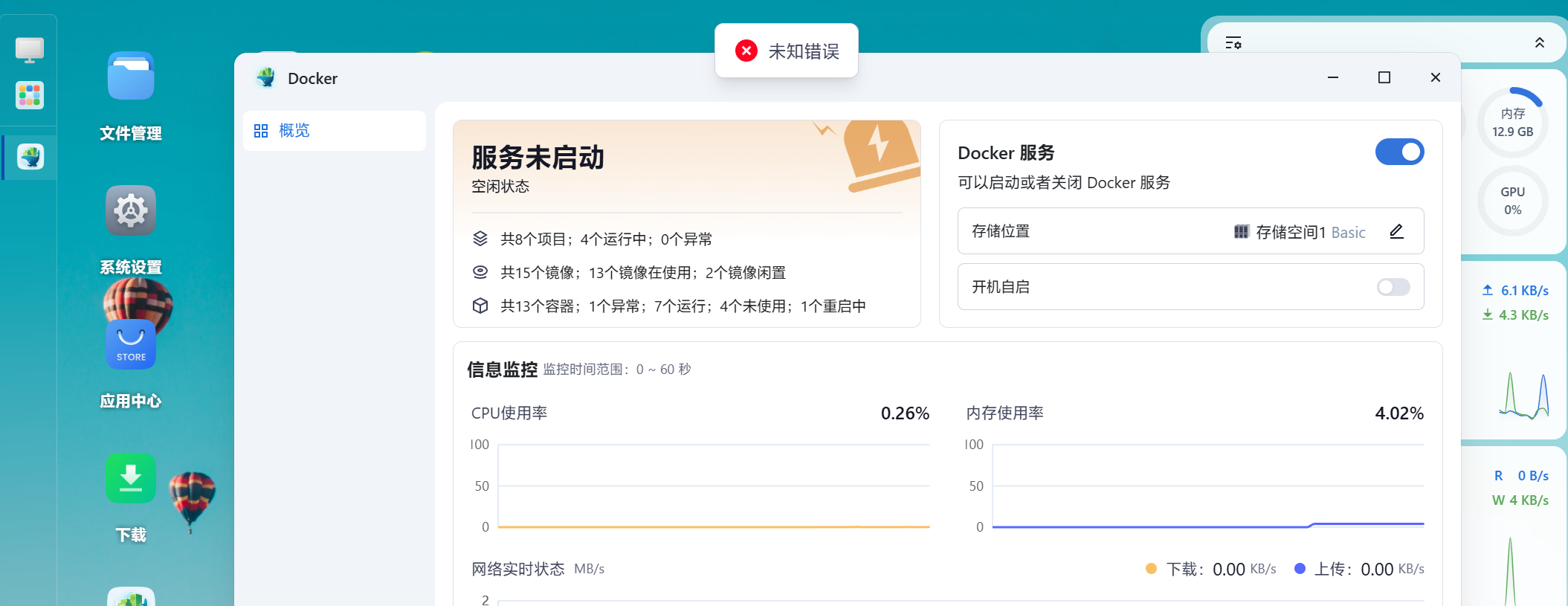The height and width of the screenshot is (606, 1568).
Task: Enable the 开机自启 toggle
Action: [1393, 287]
